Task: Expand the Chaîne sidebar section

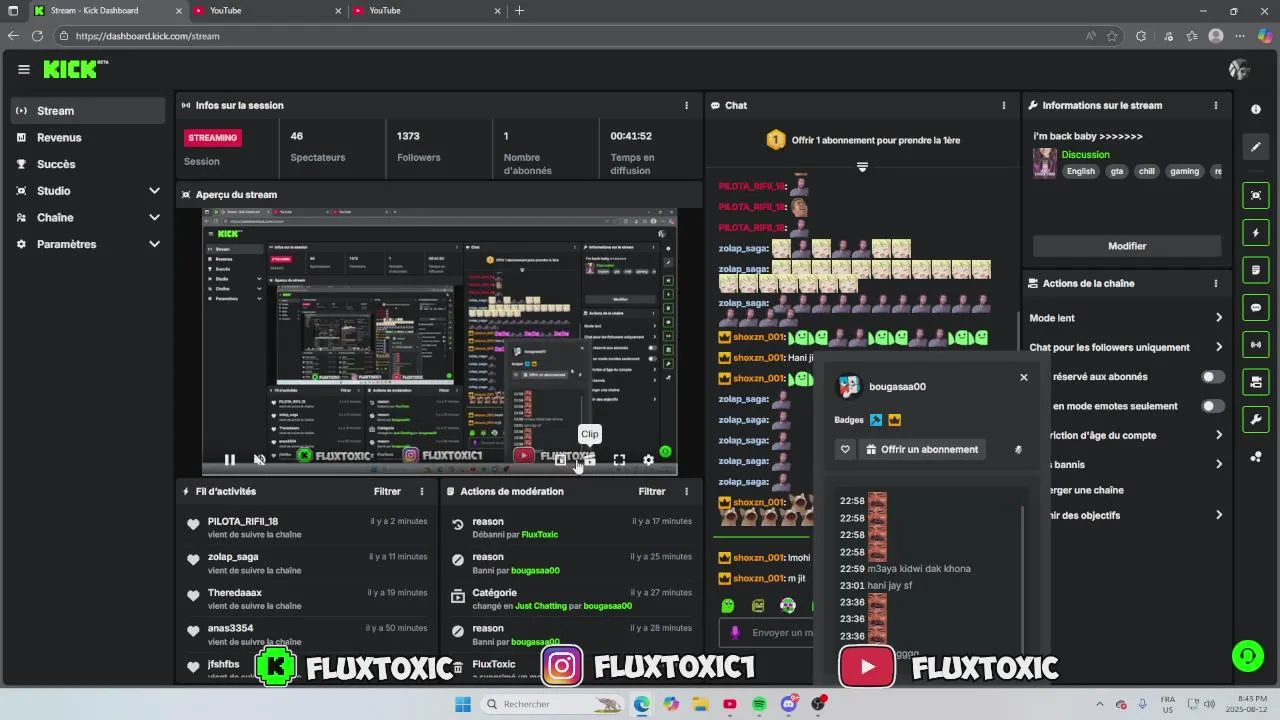Action: coord(88,217)
